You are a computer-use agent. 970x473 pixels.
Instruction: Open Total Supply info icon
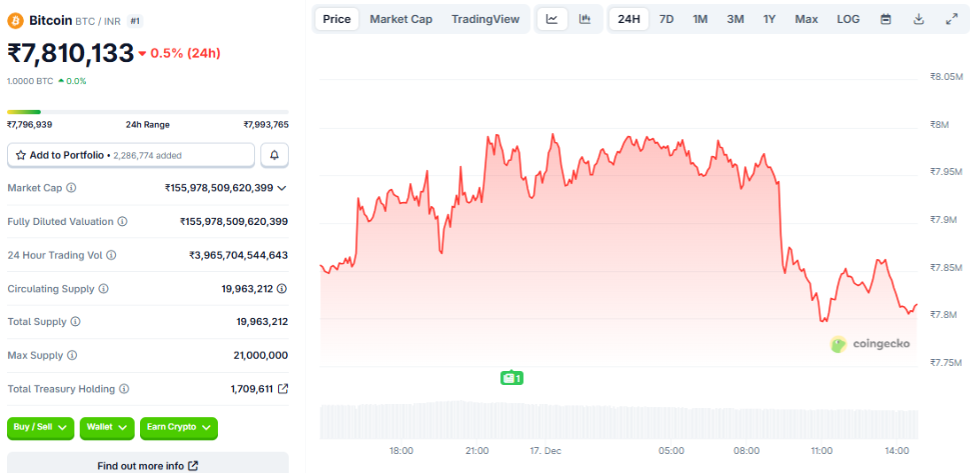(x=75, y=322)
